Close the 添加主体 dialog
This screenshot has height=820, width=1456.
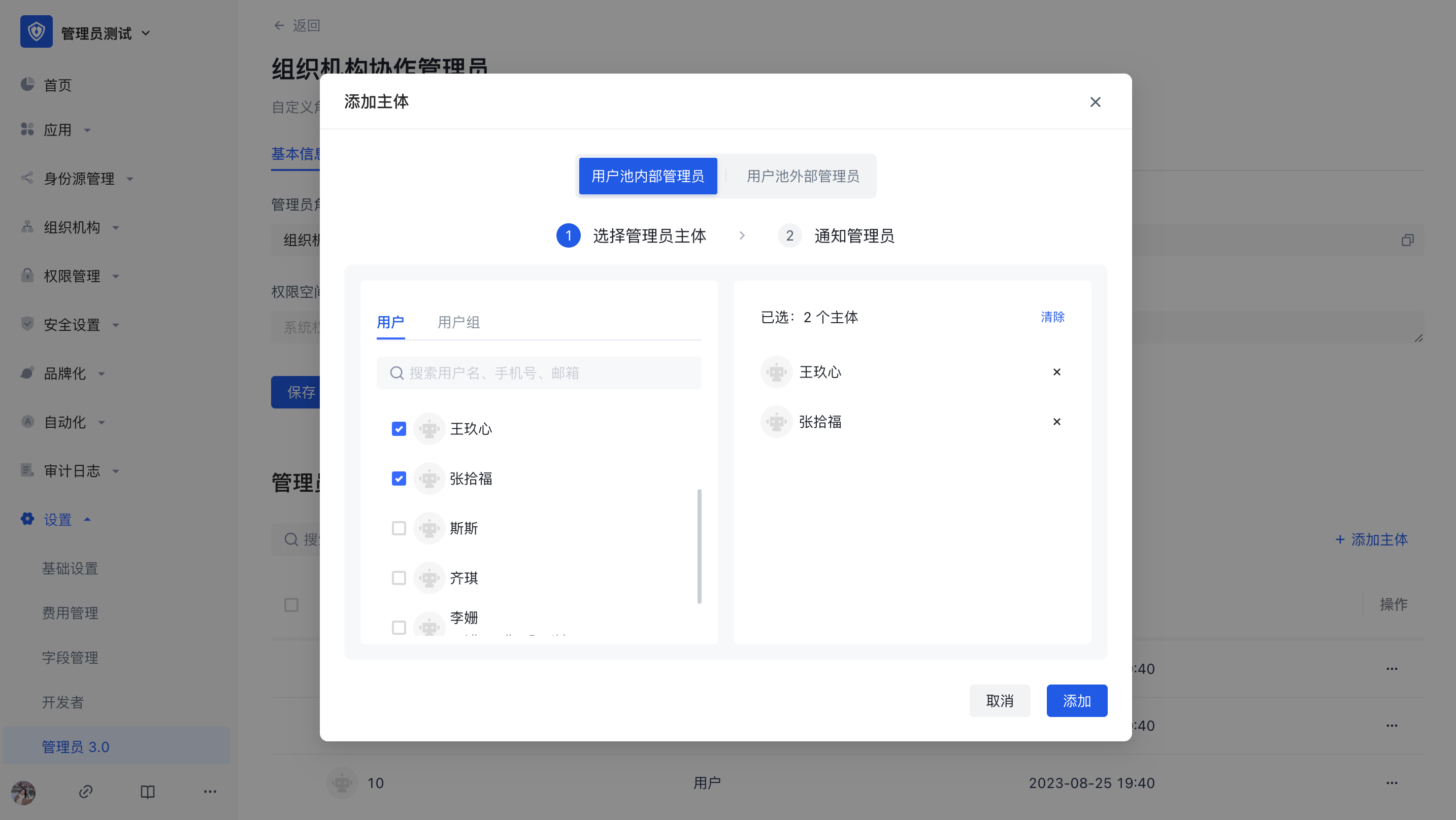pos(1095,101)
